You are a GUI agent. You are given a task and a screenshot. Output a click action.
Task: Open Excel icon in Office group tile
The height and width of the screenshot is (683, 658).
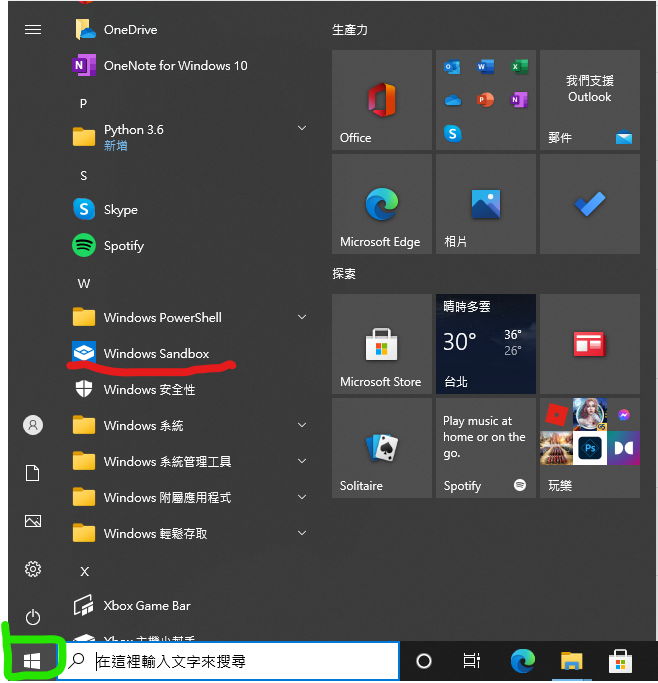(519, 67)
